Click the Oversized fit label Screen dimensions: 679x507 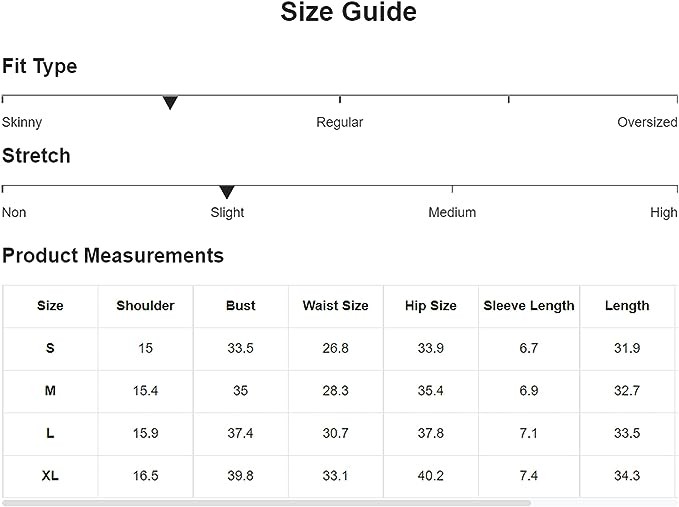tap(647, 122)
